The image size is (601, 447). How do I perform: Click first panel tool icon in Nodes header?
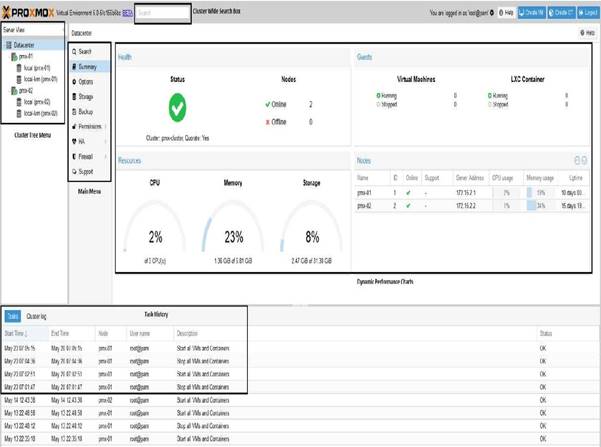pos(577,160)
